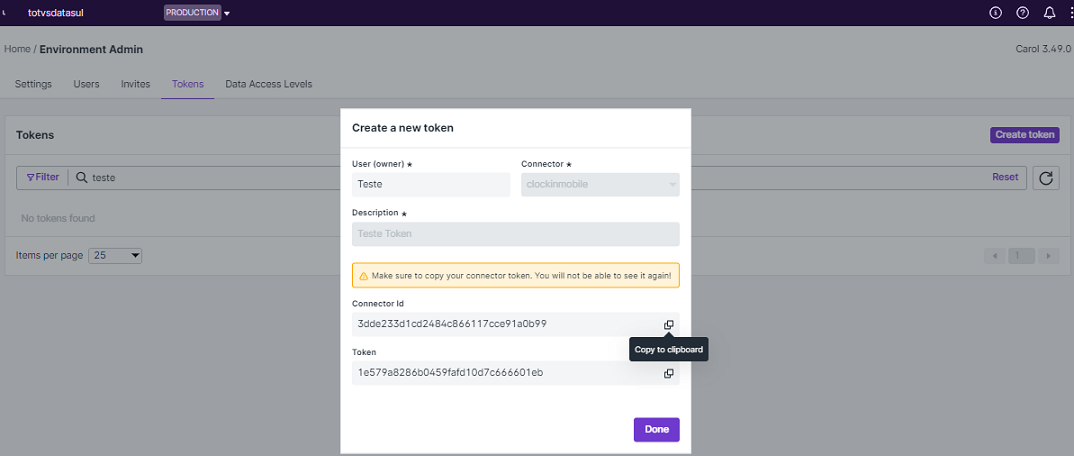Click the Create token button

click(1025, 135)
